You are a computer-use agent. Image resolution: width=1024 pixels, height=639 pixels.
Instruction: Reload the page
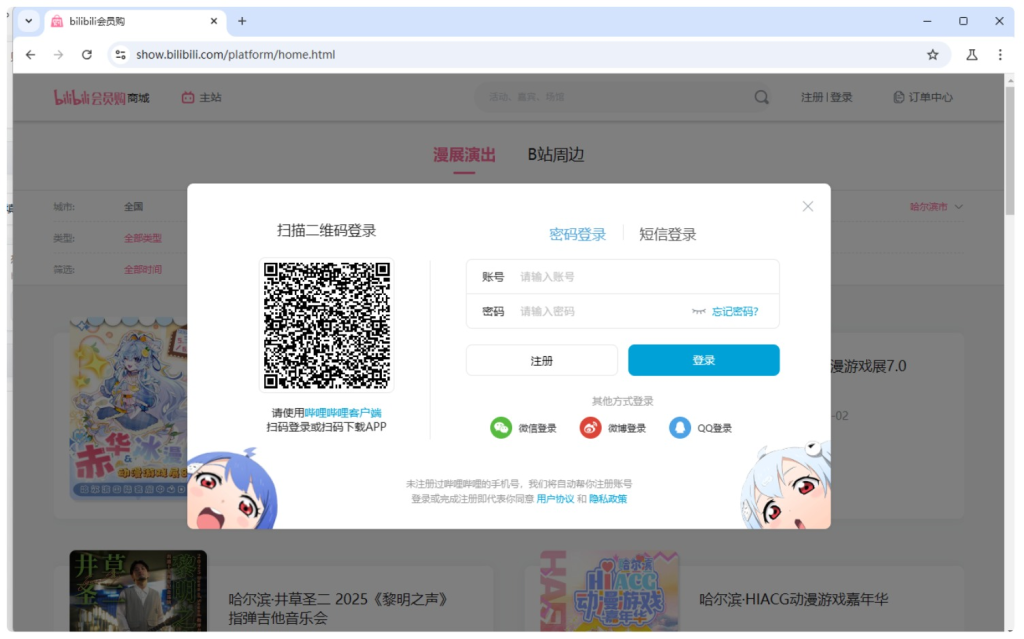coord(86,55)
